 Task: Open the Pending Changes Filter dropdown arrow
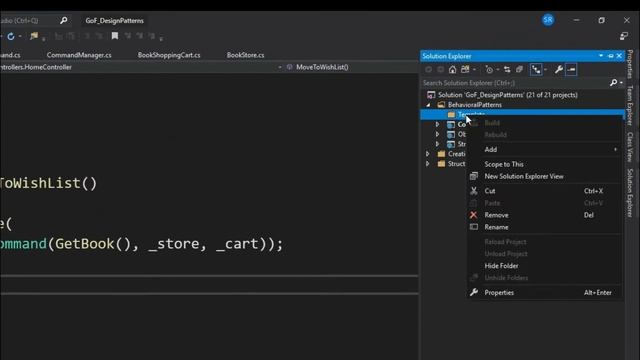coord(498,70)
